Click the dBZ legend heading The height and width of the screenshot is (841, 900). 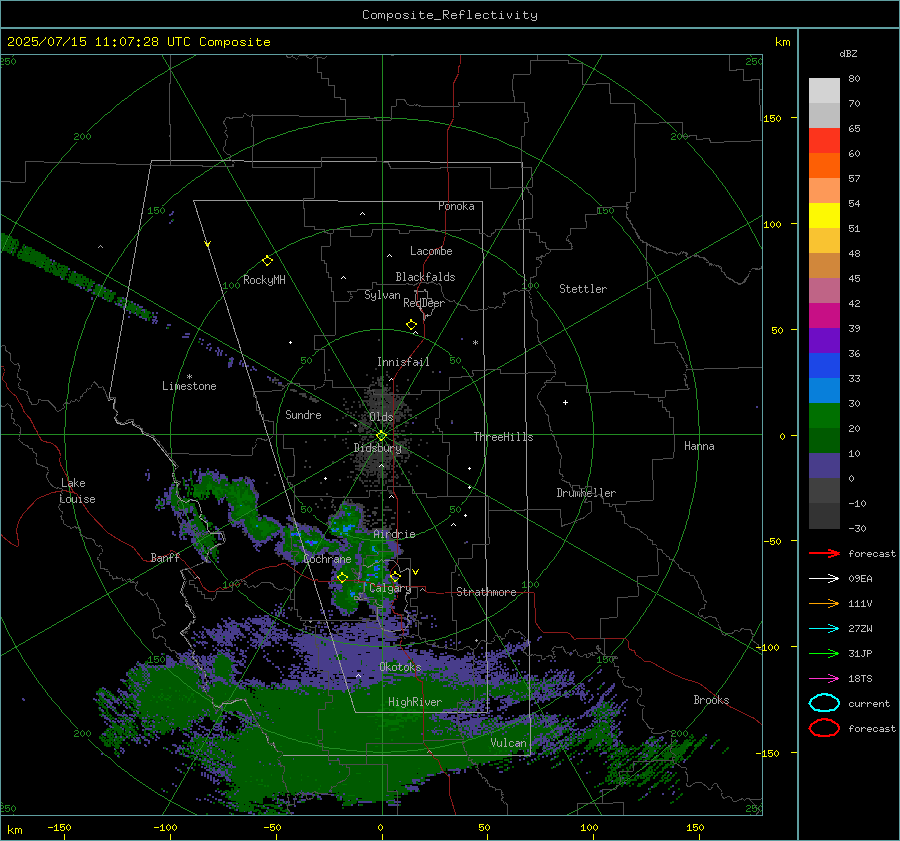coord(848,53)
